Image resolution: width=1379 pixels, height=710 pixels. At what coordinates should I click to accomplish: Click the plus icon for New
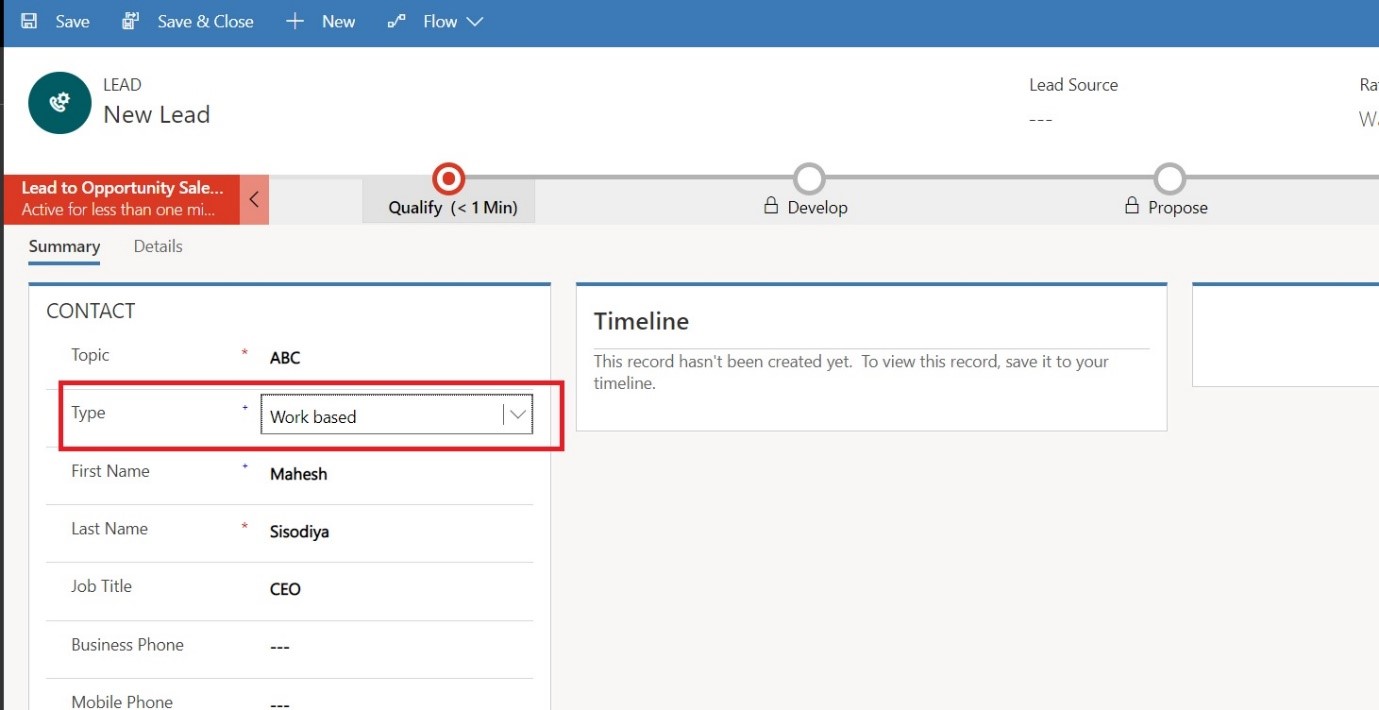(295, 21)
